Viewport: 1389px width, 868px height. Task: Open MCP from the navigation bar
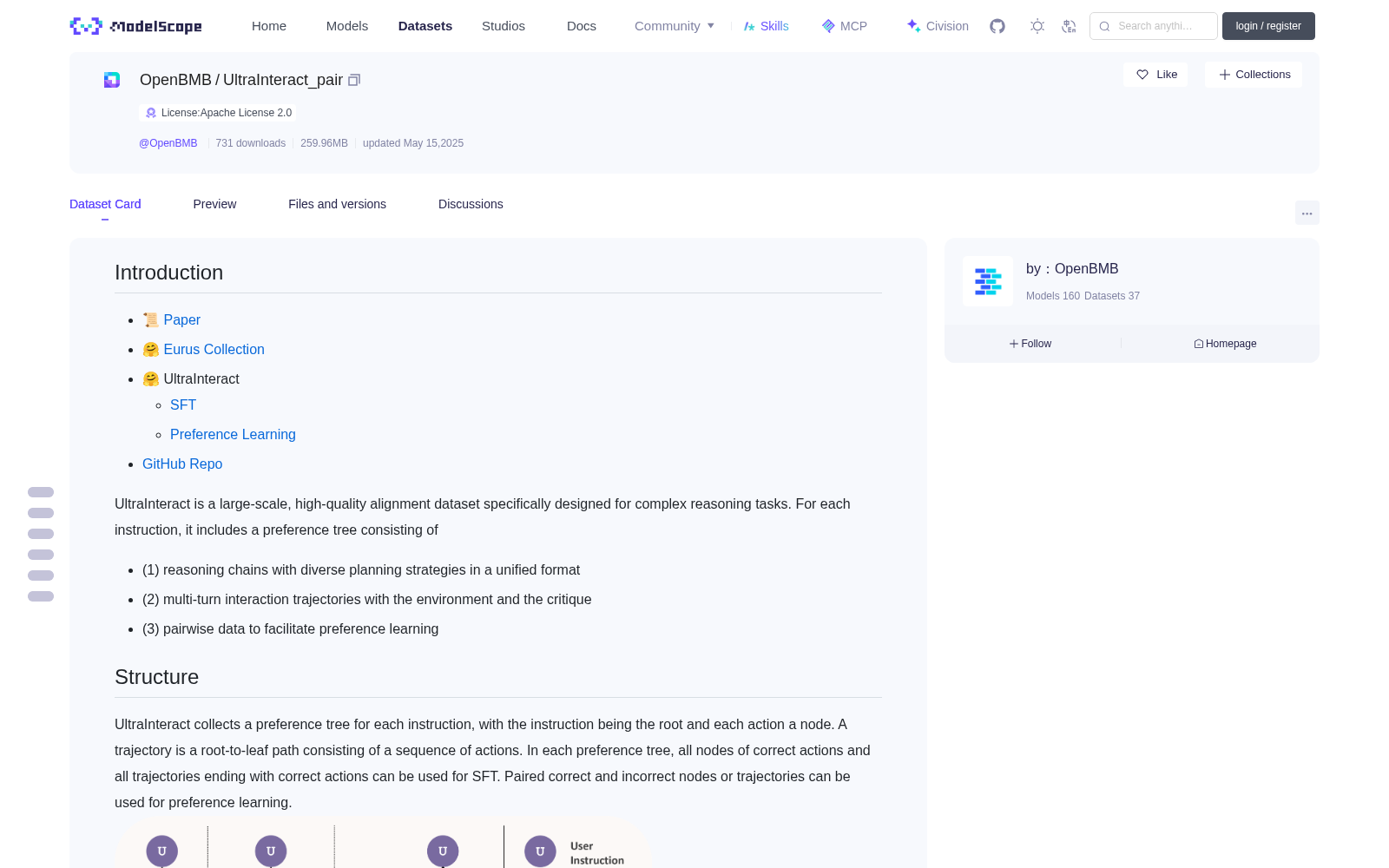click(x=844, y=26)
